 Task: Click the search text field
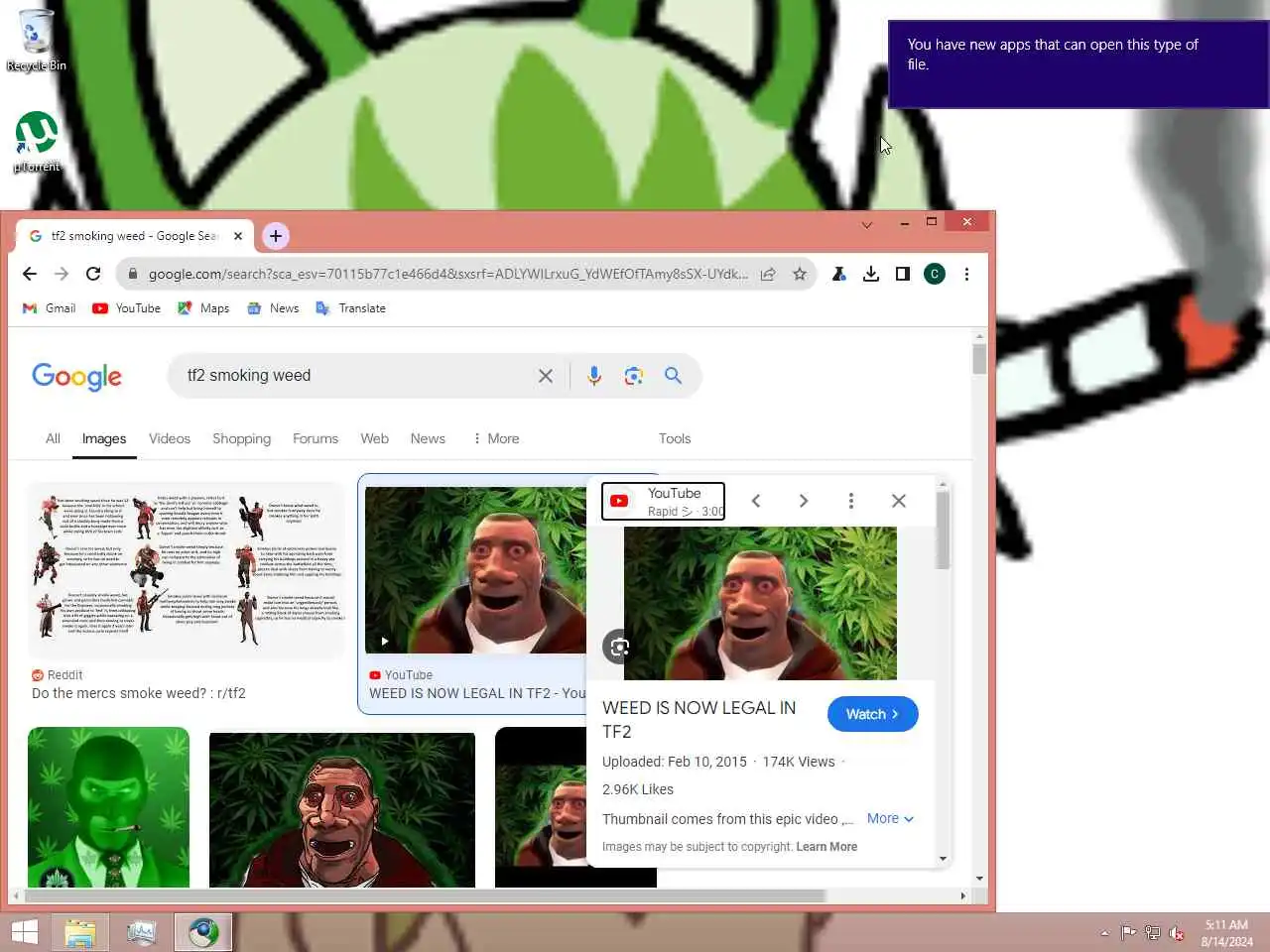tap(357, 376)
